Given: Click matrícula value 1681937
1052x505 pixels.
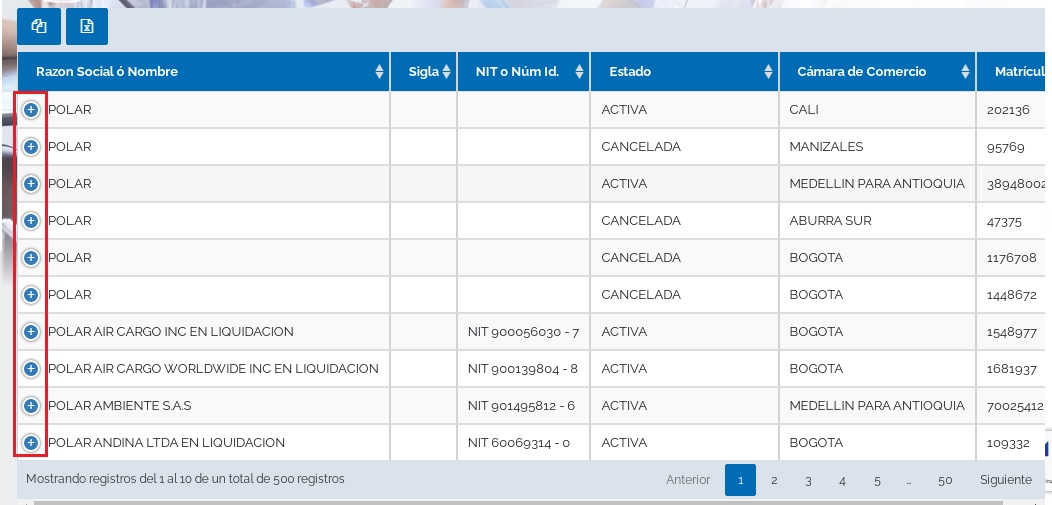Looking at the screenshot, I should [1012, 369].
